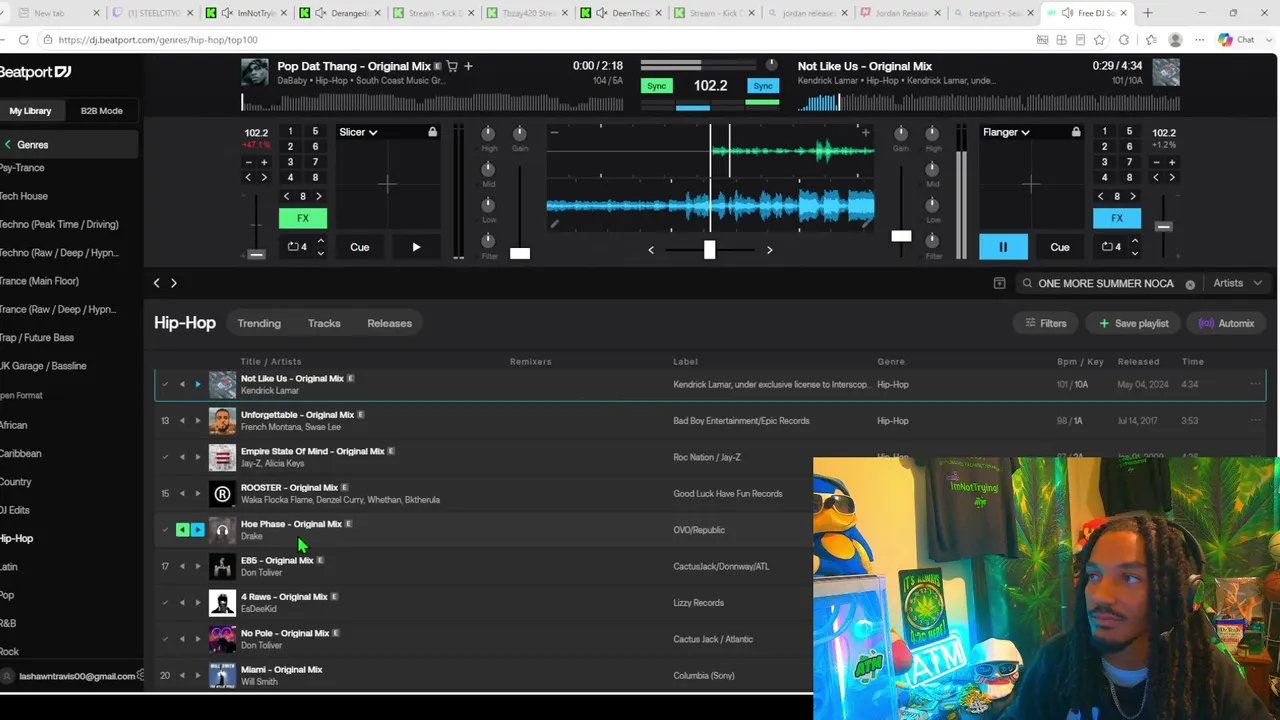Adjust the crossfader handle

point(709,250)
